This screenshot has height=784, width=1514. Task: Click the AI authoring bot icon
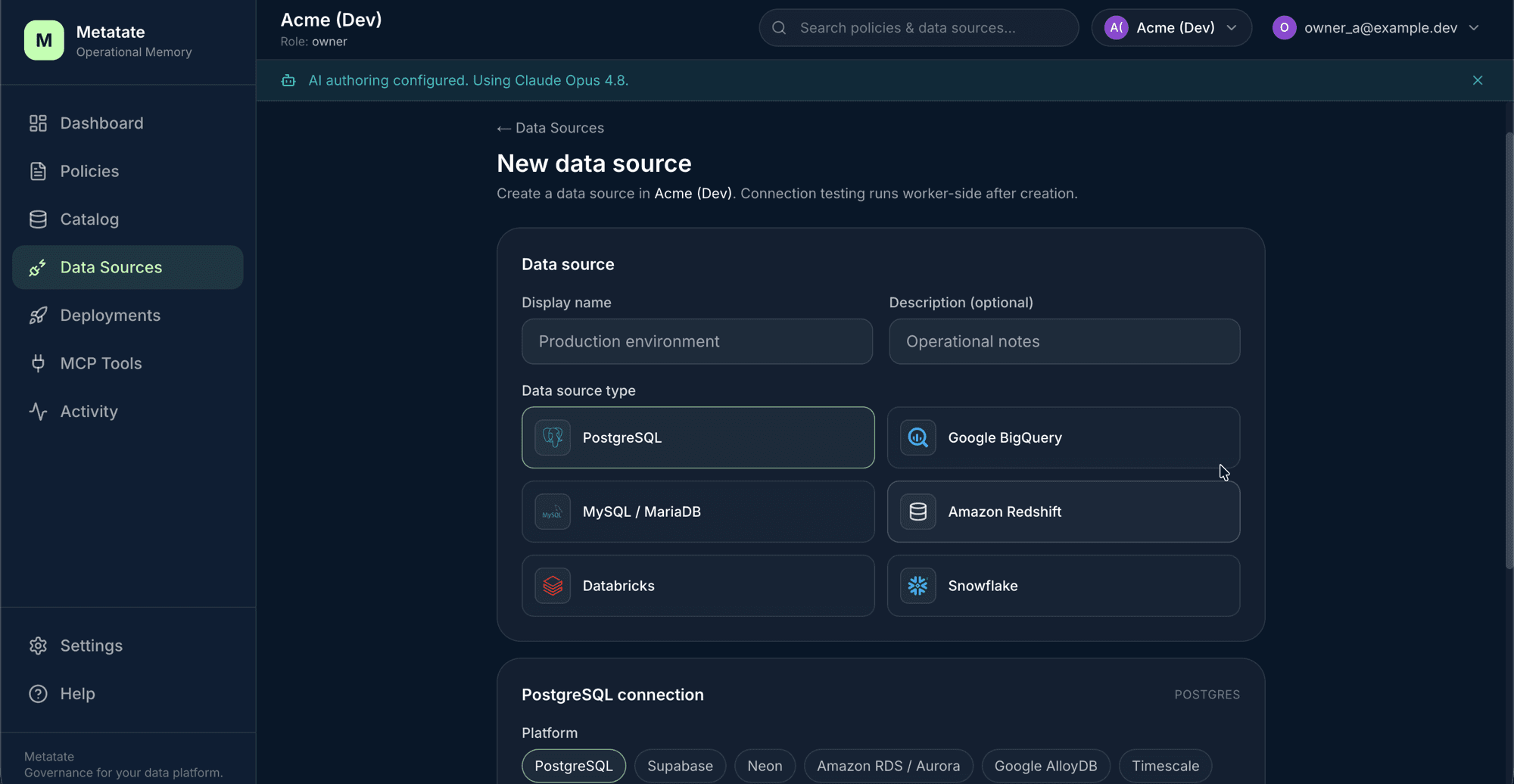288,80
